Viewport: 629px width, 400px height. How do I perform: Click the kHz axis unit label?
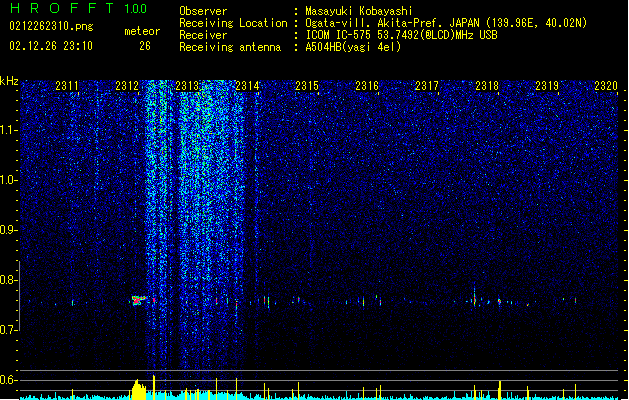(x=9, y=81)
